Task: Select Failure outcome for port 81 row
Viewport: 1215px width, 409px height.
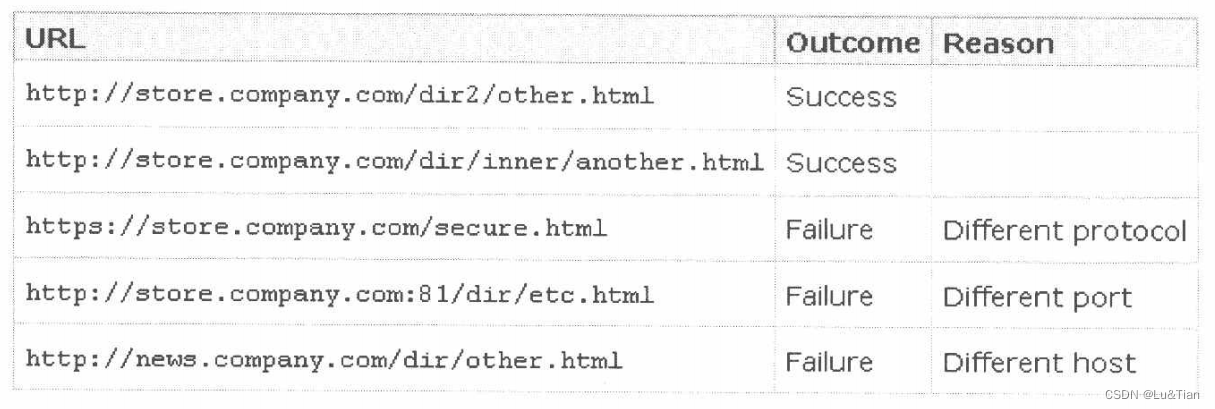Action: pyautogui.click(x=829, y=296)
